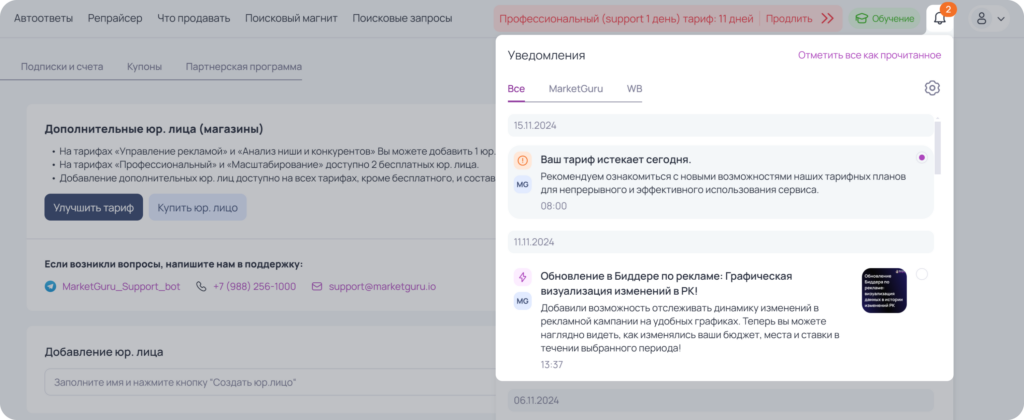Click the Улучшить тариф button
This screenshot has width=1024, height=420.
pyautogui.click(x=93, y=208)
